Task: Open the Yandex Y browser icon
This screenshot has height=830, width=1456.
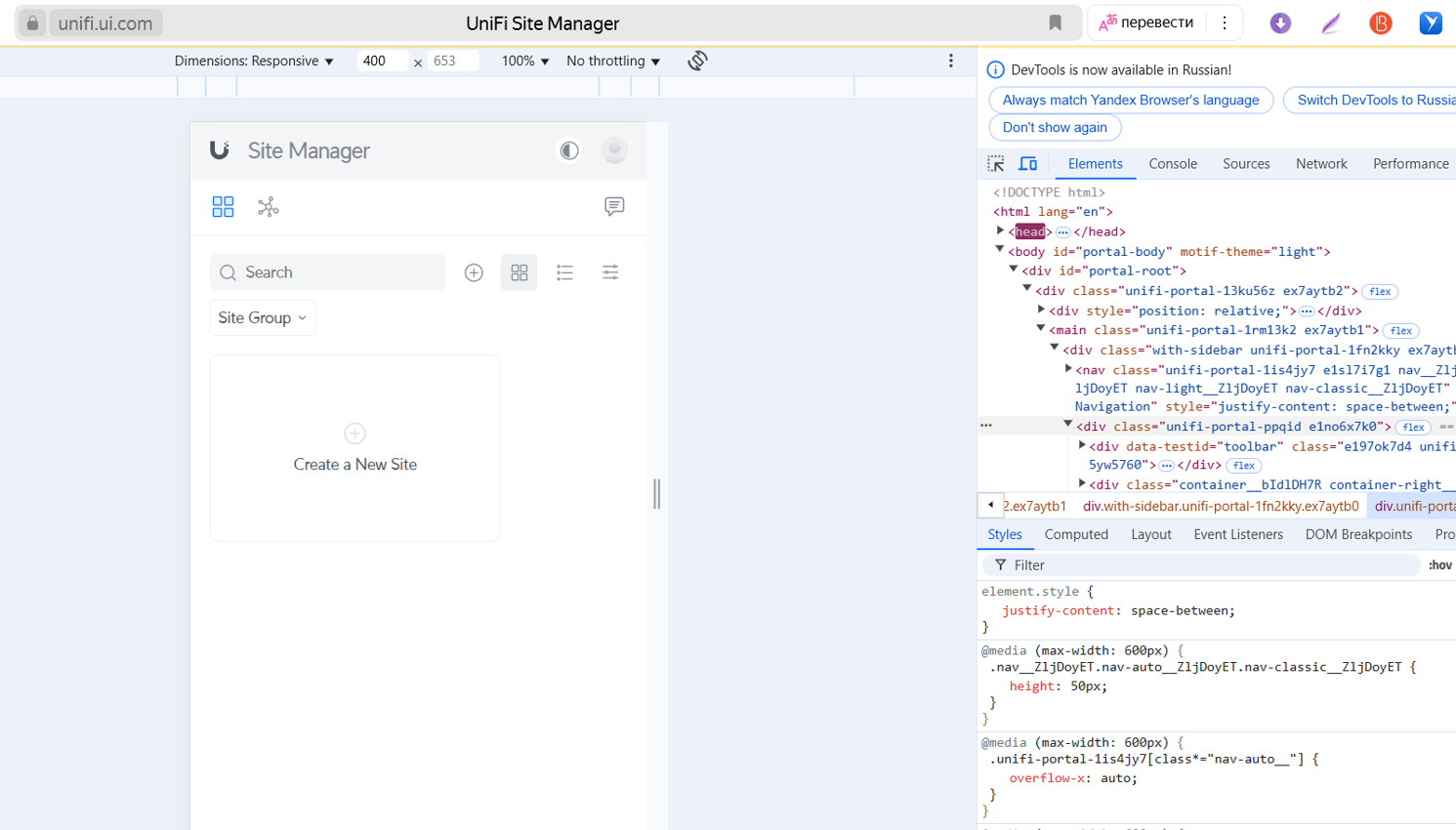Action: 1431,22
